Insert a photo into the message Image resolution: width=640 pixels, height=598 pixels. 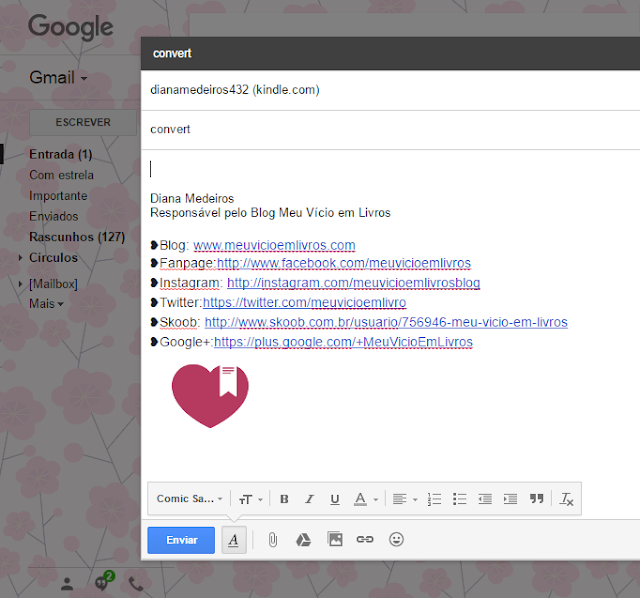[335, 540]
